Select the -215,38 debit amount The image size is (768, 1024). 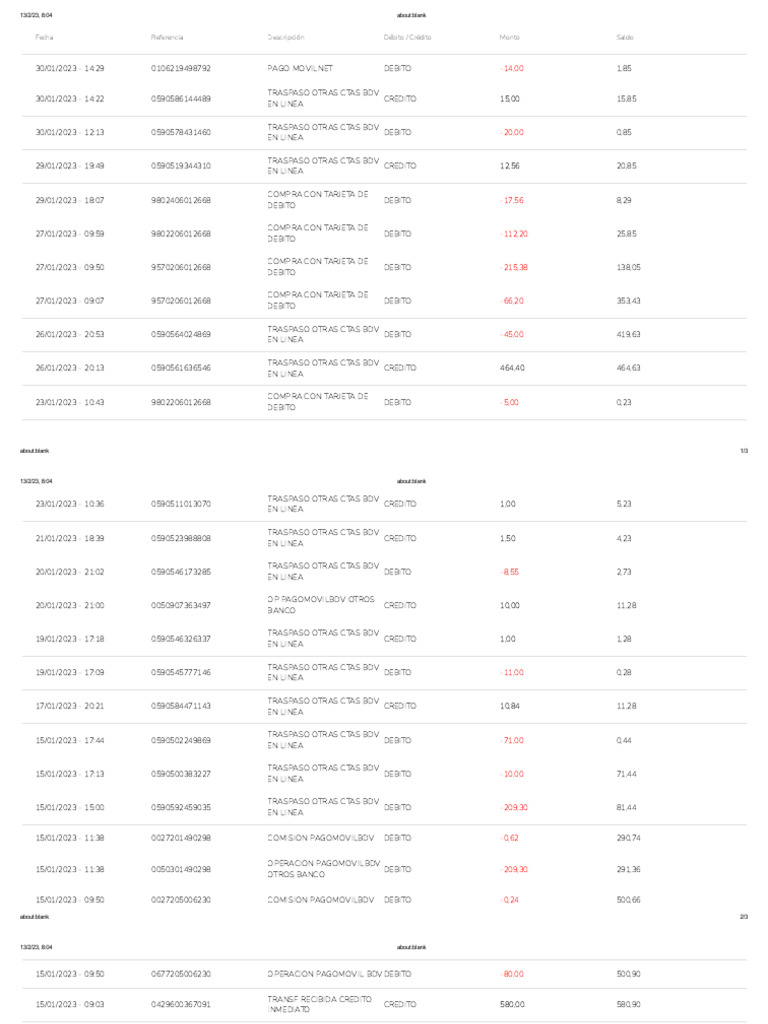click(x=513, y=267)
